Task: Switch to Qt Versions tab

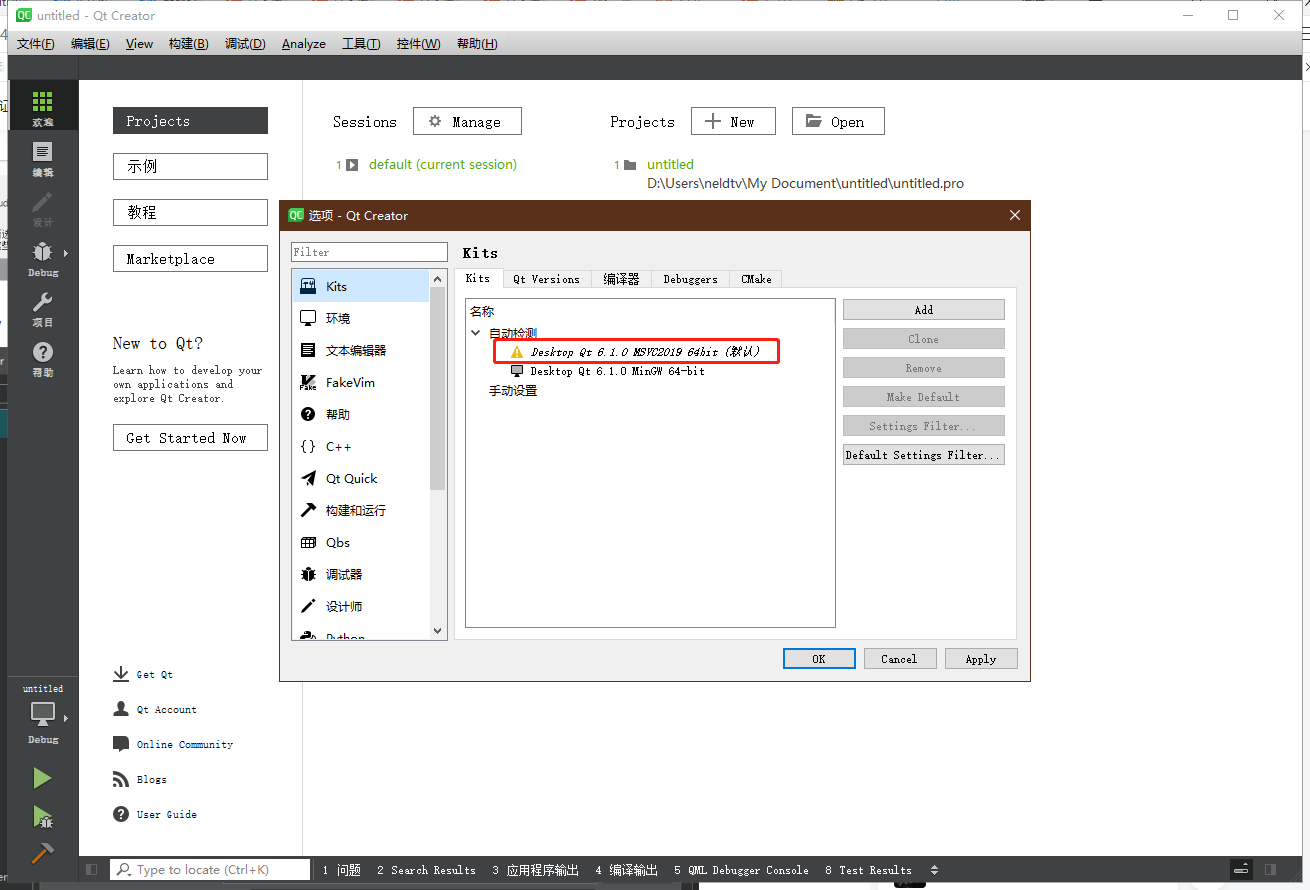Action: point(546,279)
